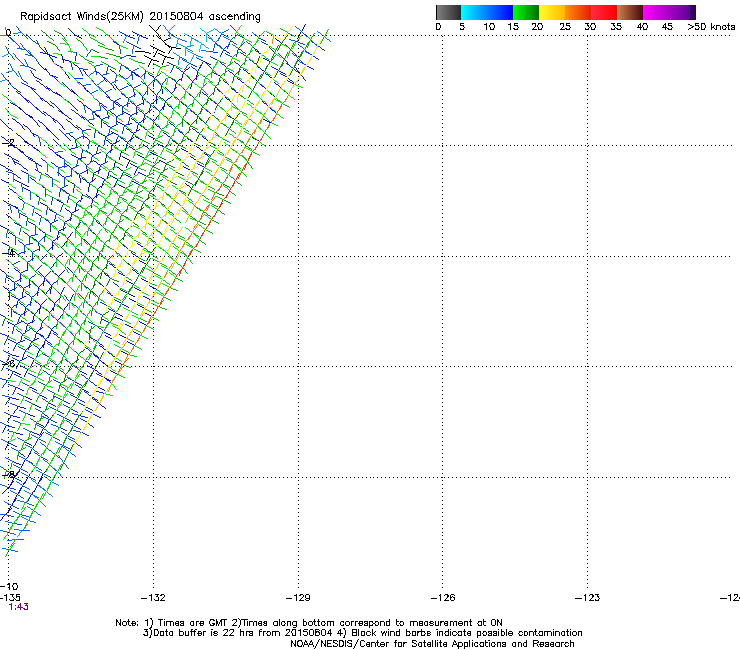This screenshot has height=650, width=740.
Task: Click the '-10' latitude axis label
Action: coord(9,587)
